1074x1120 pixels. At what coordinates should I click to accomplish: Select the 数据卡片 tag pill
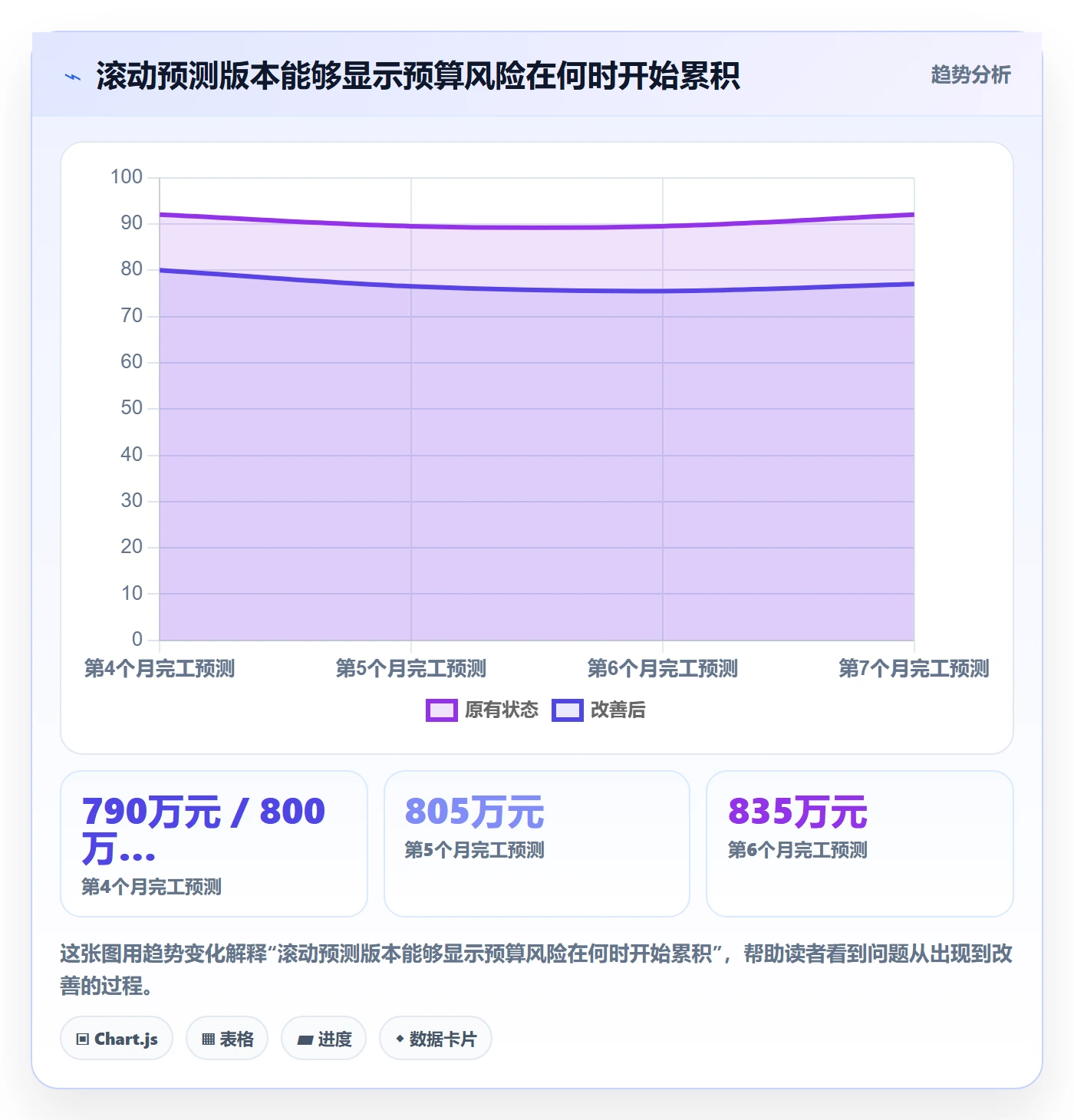[x=436, y=1039]
